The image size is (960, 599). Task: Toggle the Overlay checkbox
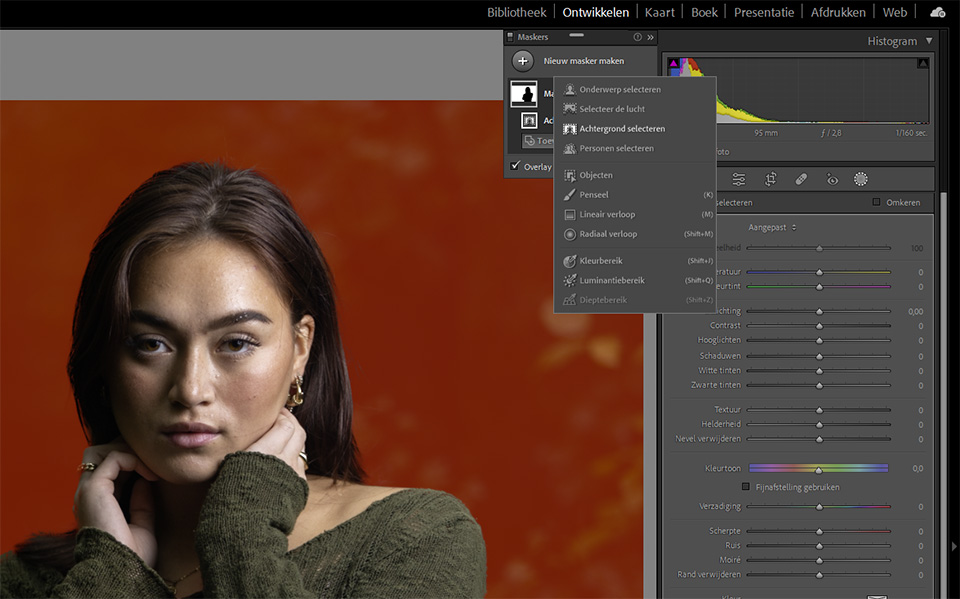(x=516, y=165)
